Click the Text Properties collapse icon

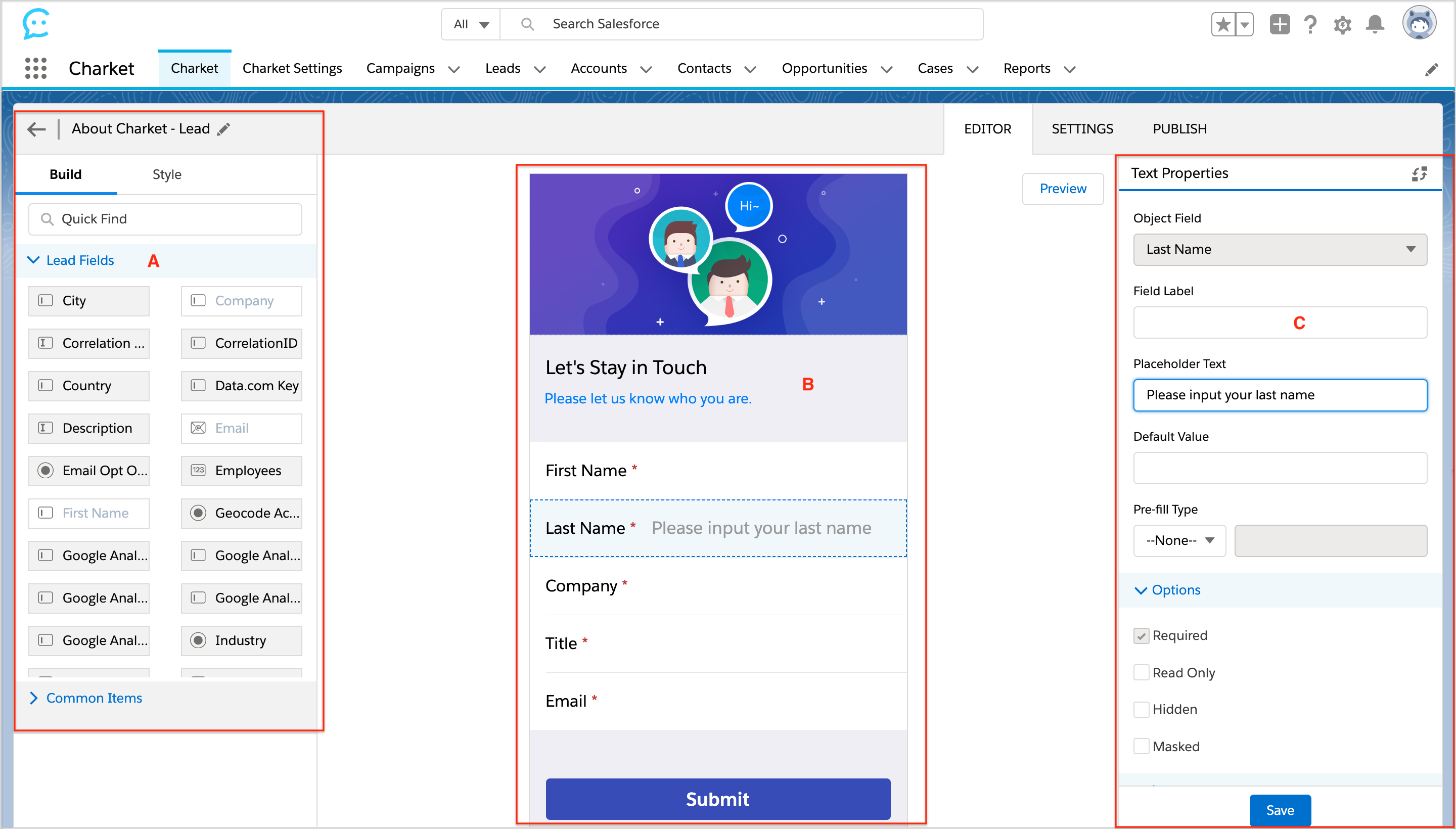[x=1420, y=174]
